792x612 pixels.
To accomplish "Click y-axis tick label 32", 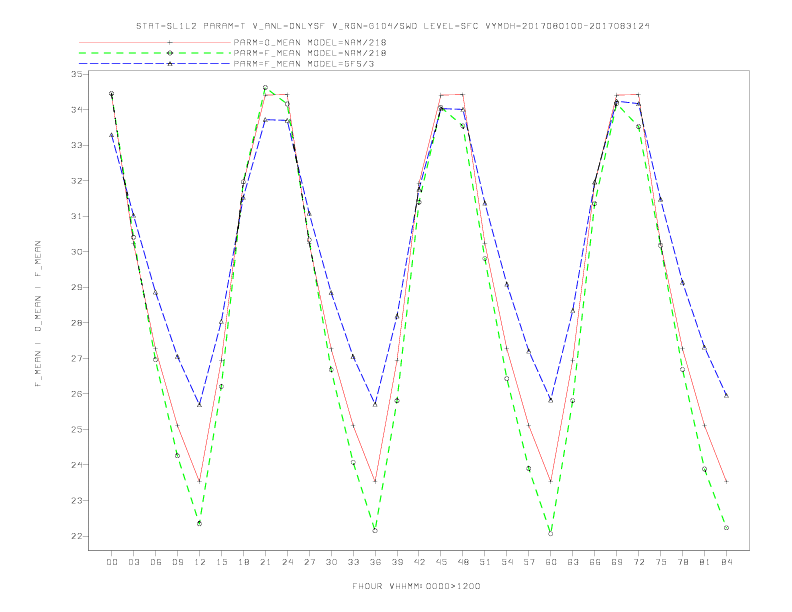I will [x=76, y=181].
